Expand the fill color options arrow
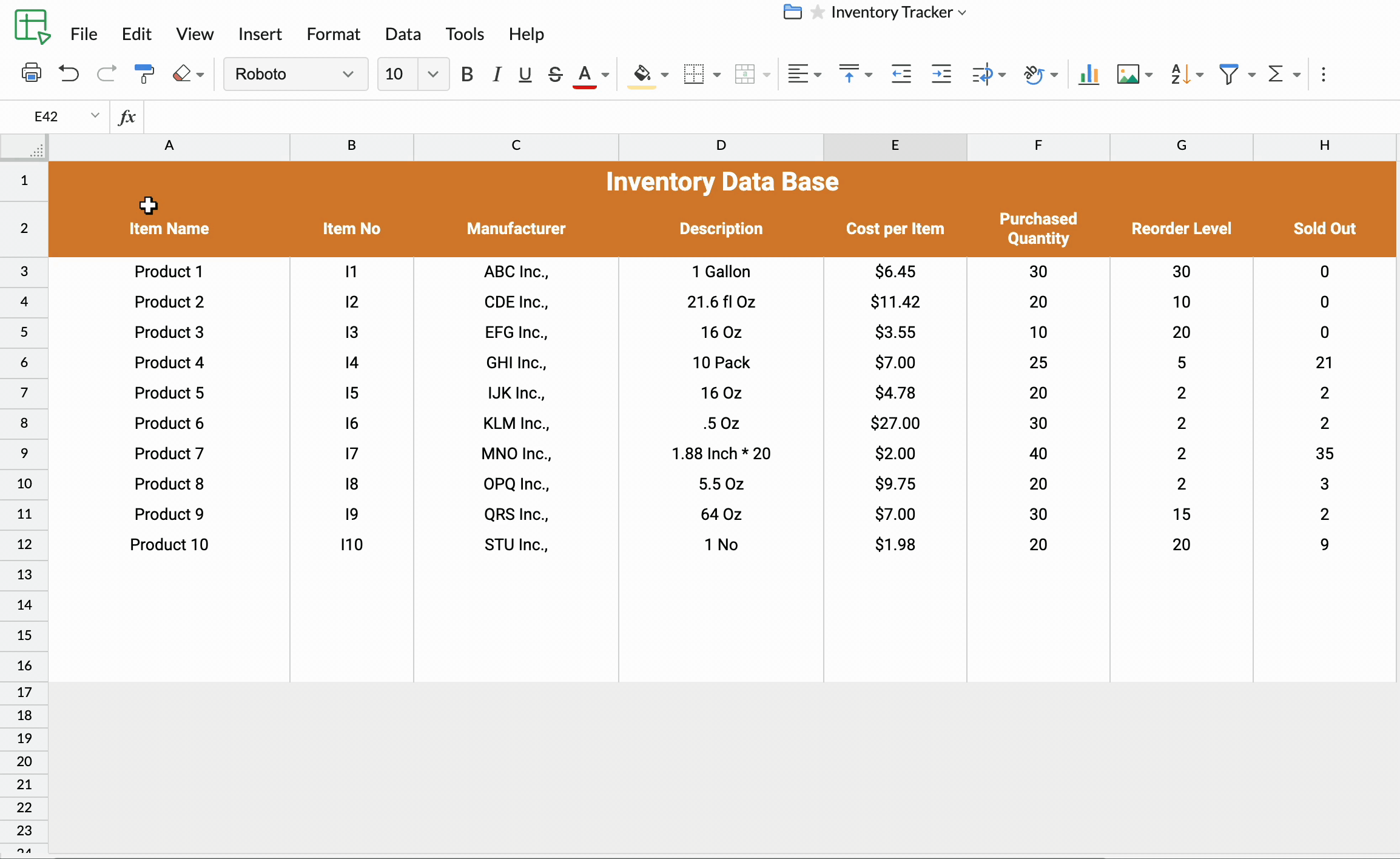This screenshot has width=1400, height=859. pos(665,75)
